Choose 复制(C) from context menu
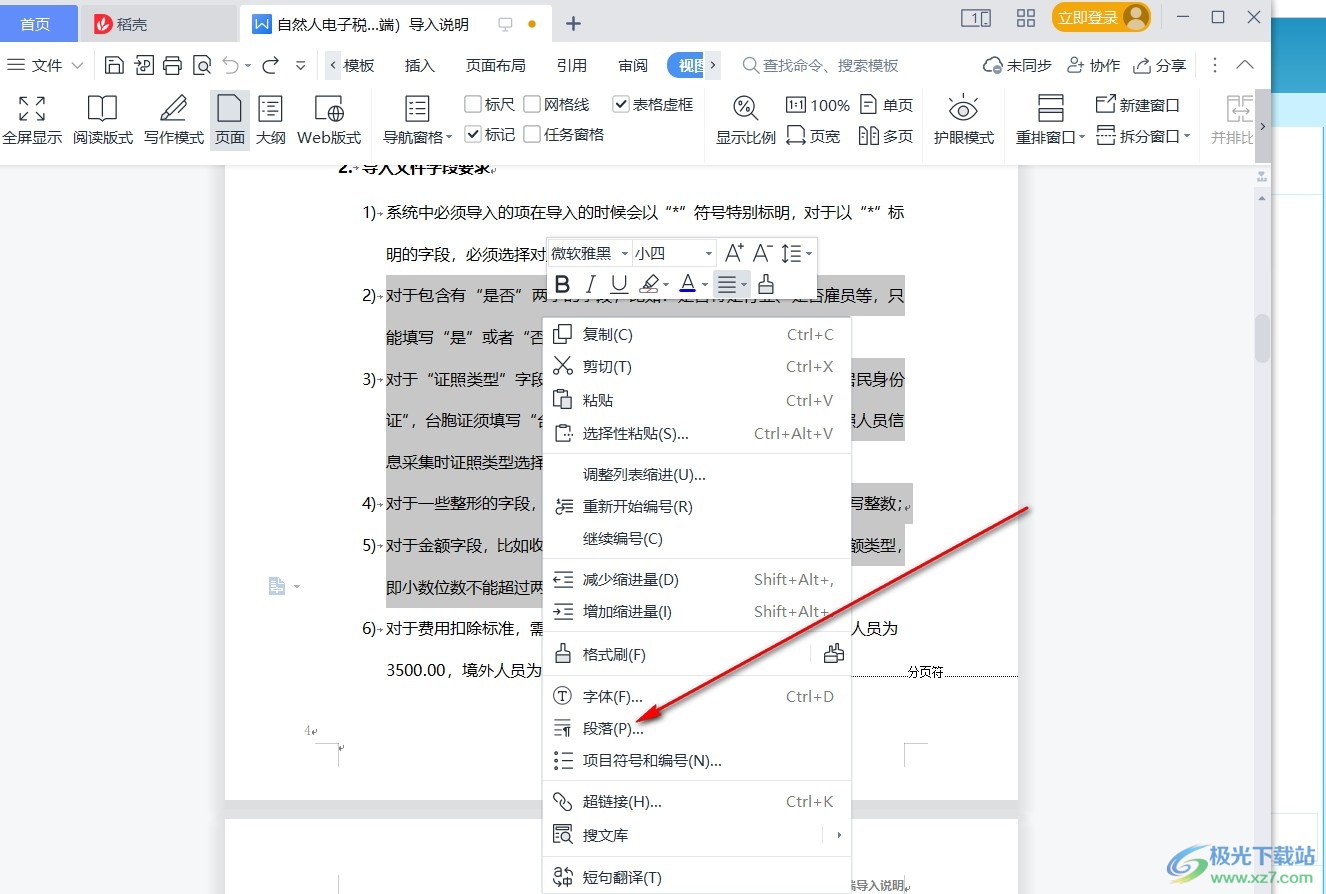This screenshot has width=1326, height=894. [x=696, y=334]
